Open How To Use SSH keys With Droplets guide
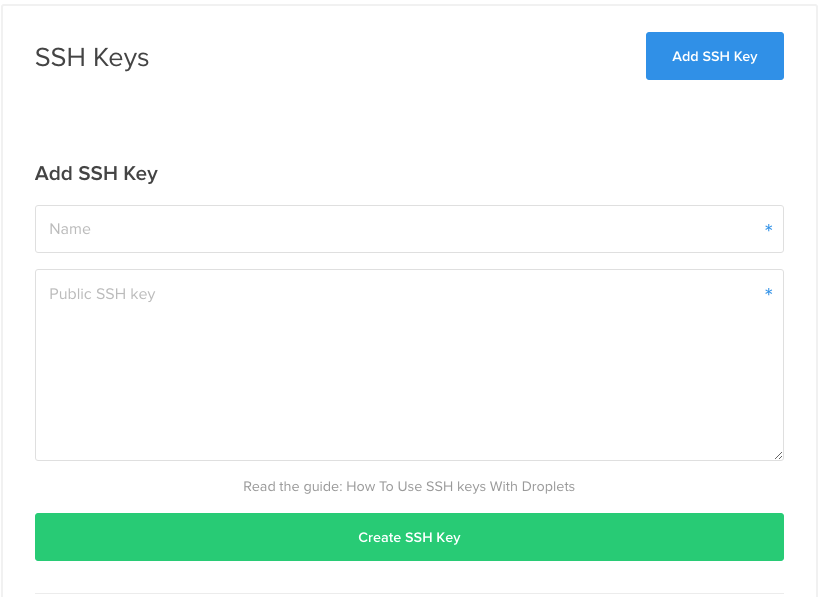The height and width of the screenshot is (597, 819). [460, 486]
